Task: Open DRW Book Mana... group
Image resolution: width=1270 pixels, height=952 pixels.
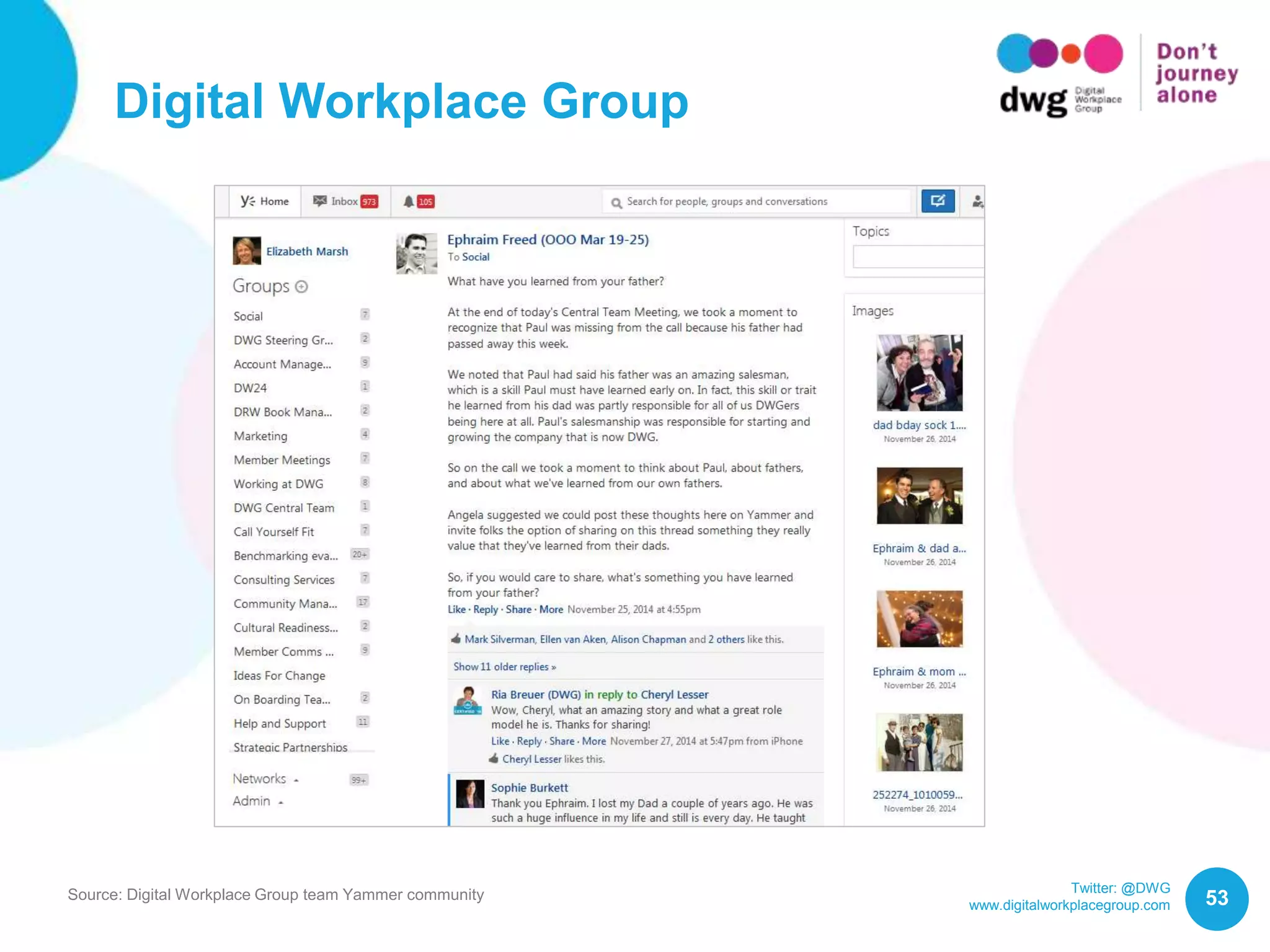Action: pyautogui.click(x=283, y=412)
